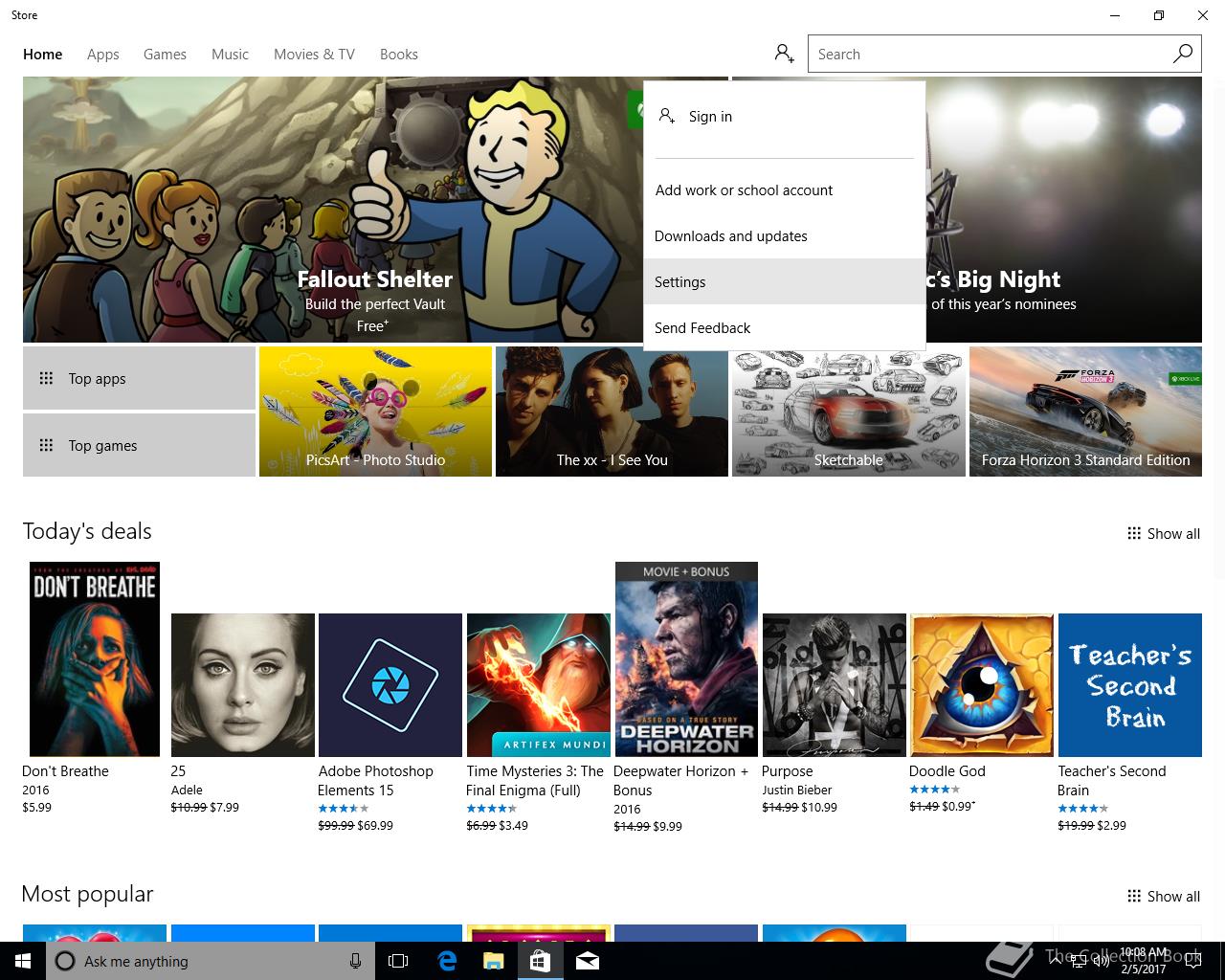Click the Top games grid icon

(x=46, y=445)
